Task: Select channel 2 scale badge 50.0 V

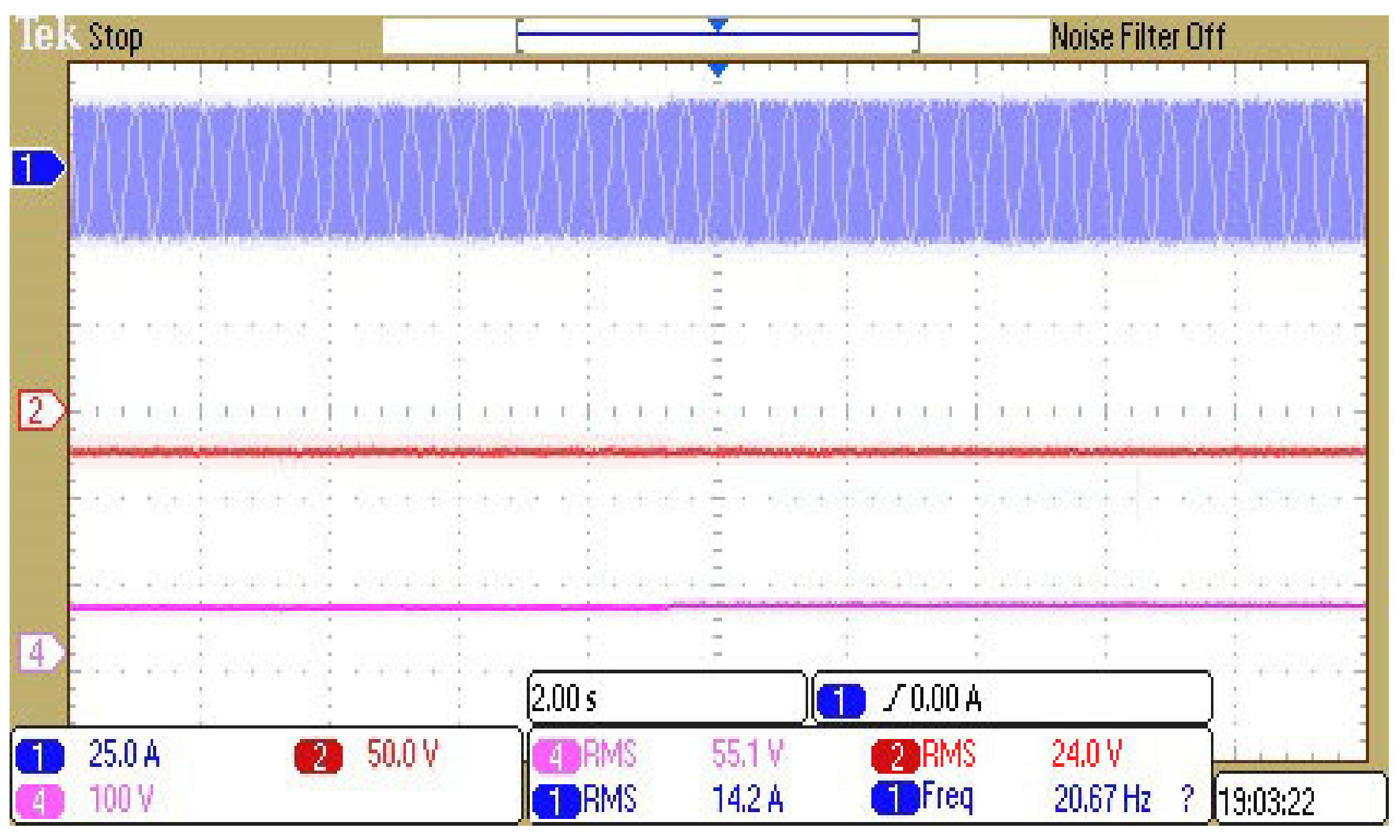Action: coord(319,756)
